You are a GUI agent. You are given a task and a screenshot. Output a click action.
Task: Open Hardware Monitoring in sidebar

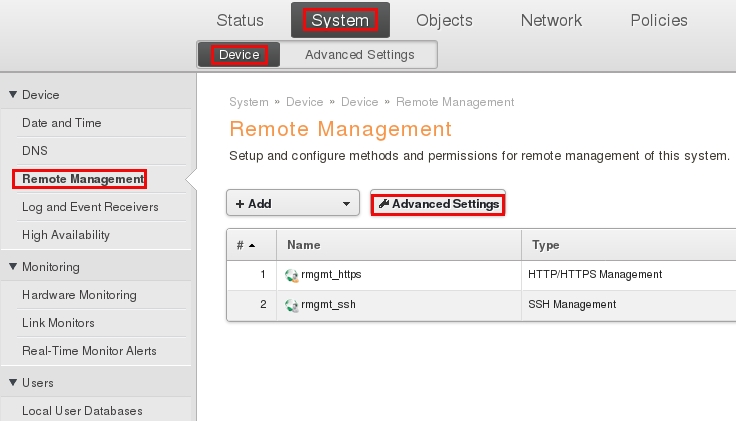[79, 295]
